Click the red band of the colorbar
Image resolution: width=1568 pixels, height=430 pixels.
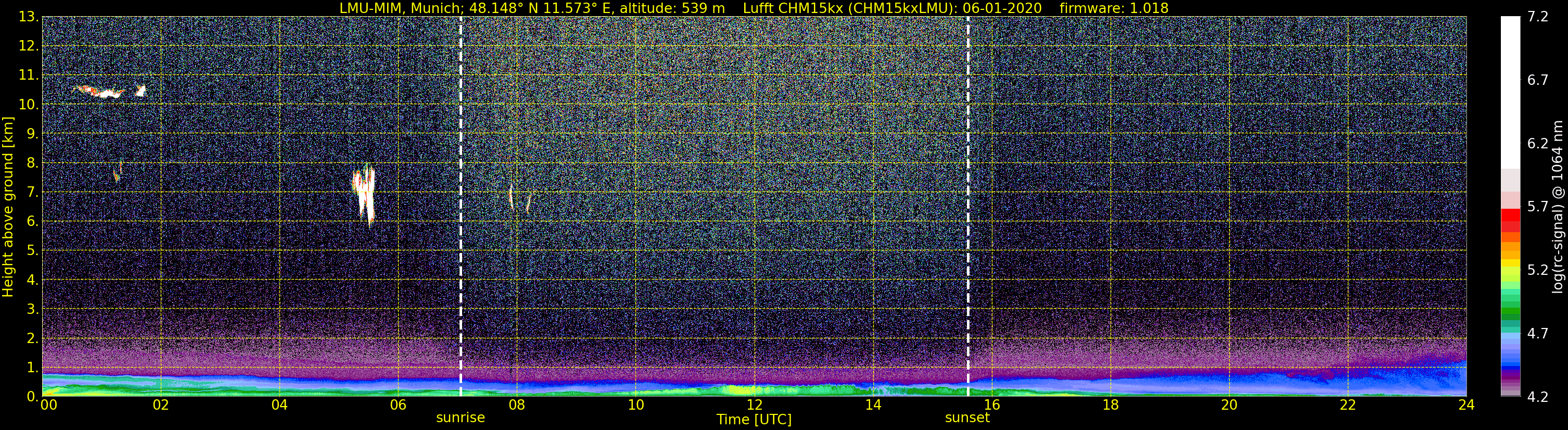click(x=1510, y=220)
